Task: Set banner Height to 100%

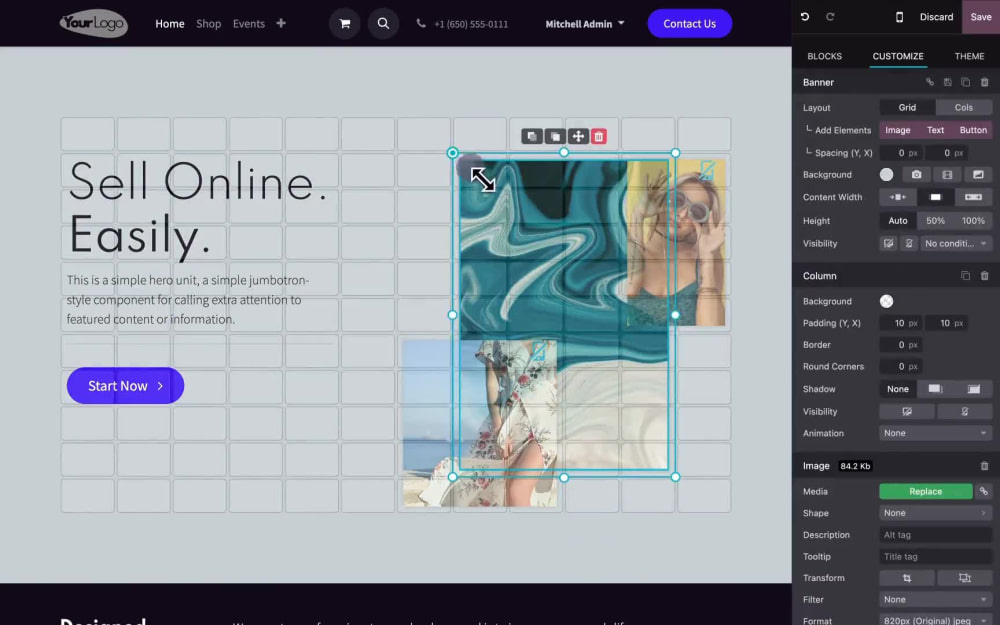Action: point(973,221)
